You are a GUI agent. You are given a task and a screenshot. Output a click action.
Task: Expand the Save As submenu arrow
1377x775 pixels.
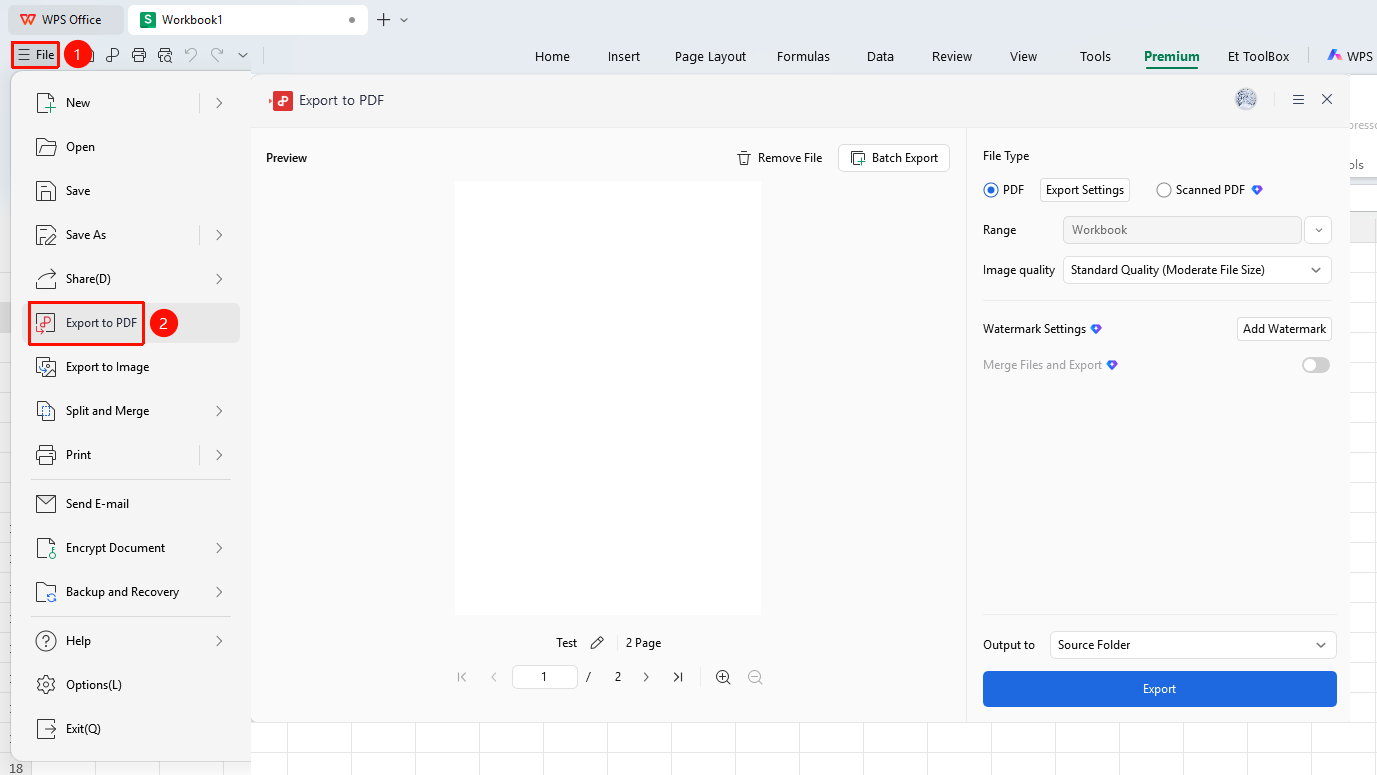coord(219,235)
